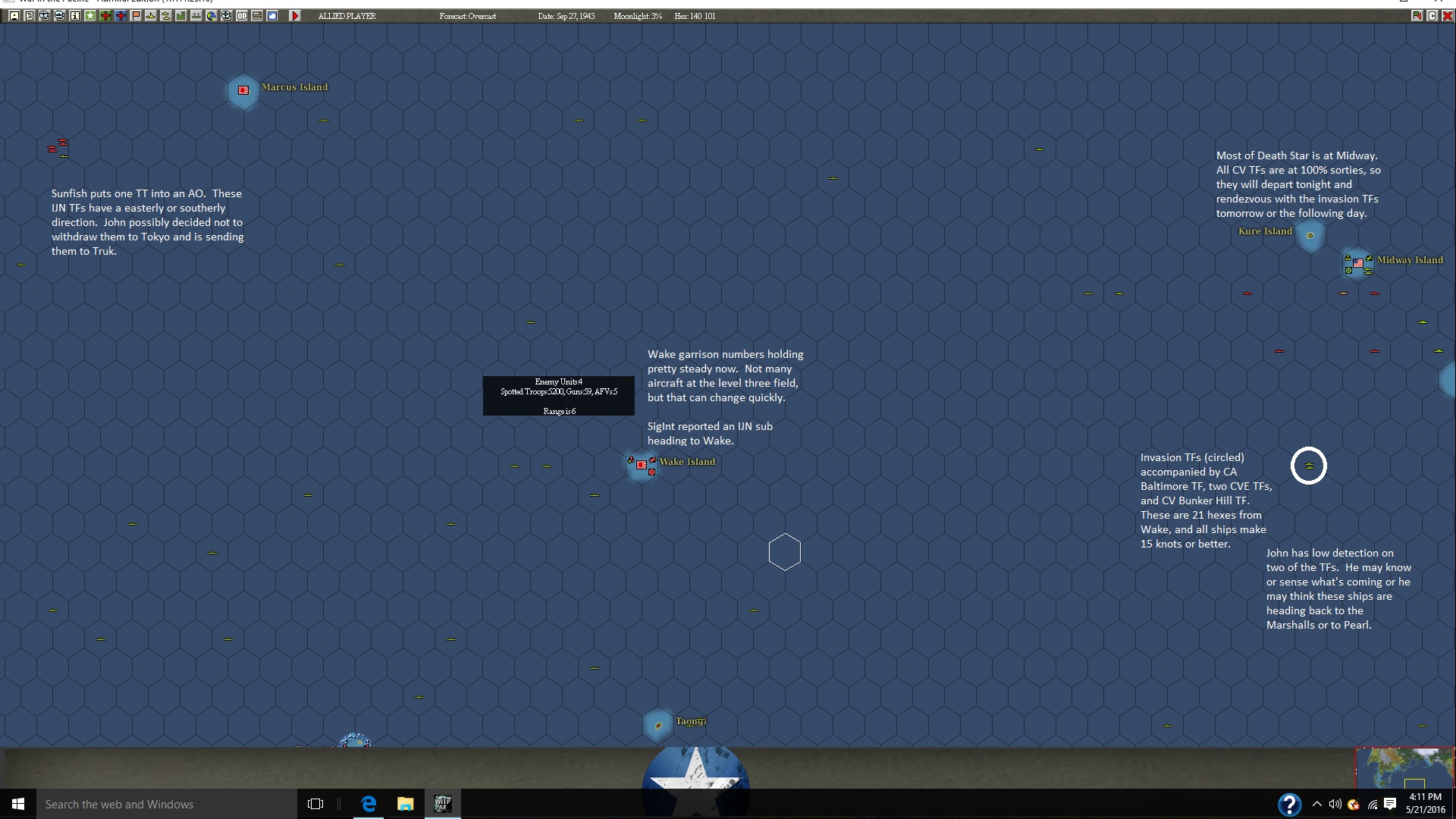This screenshot has height=819, width=1456.
Task: Click the 'Hex: 140 101' coordinates text
Action: tap(695, 16)
